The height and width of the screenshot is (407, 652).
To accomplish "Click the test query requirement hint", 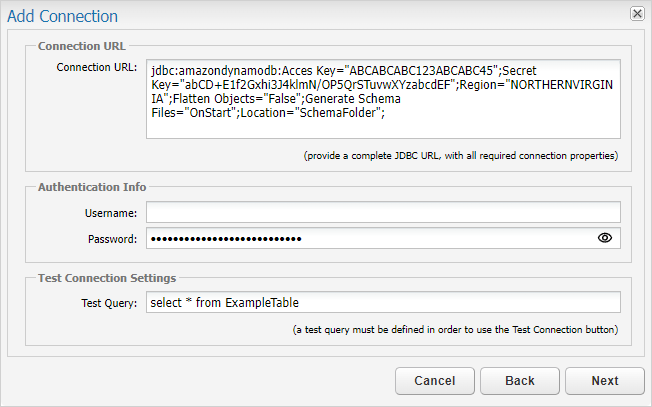I will (455, 330).
